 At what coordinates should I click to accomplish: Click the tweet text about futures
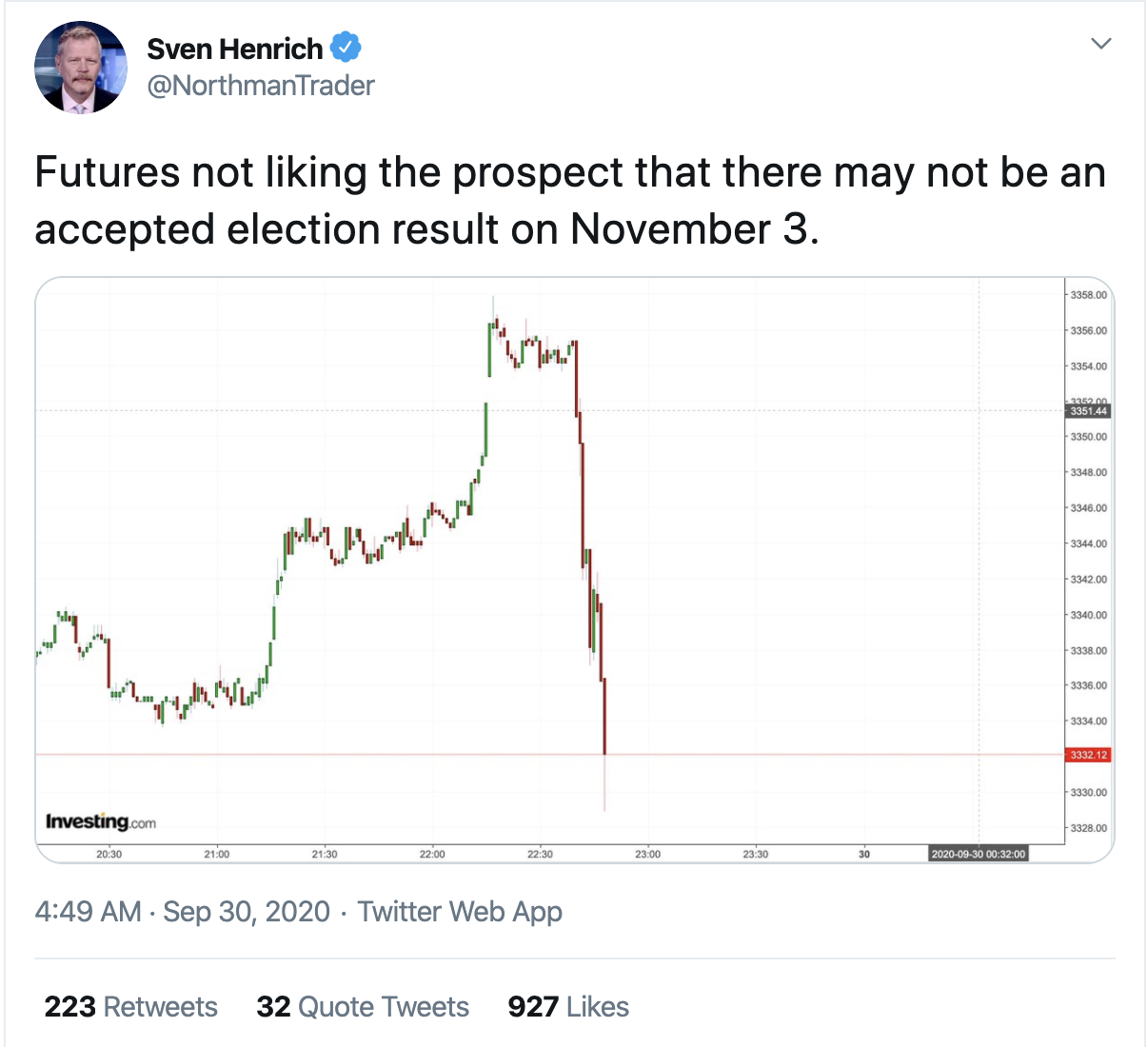[569, 201]
